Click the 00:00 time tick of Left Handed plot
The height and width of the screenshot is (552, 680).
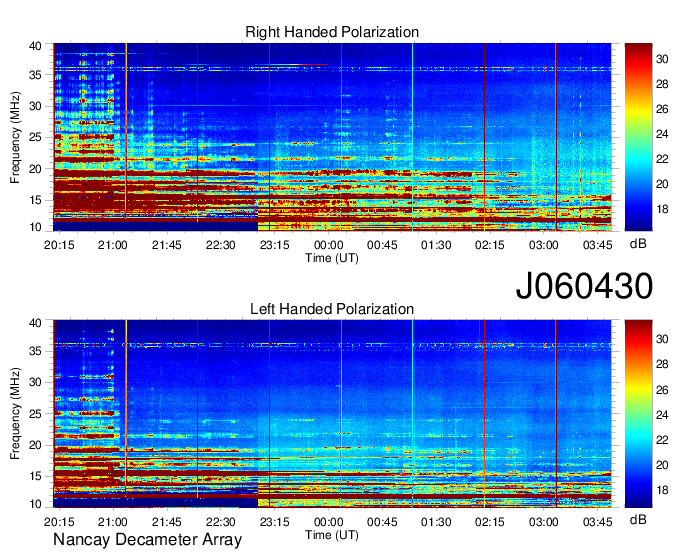pyautogui.click(x=328, y=522)
